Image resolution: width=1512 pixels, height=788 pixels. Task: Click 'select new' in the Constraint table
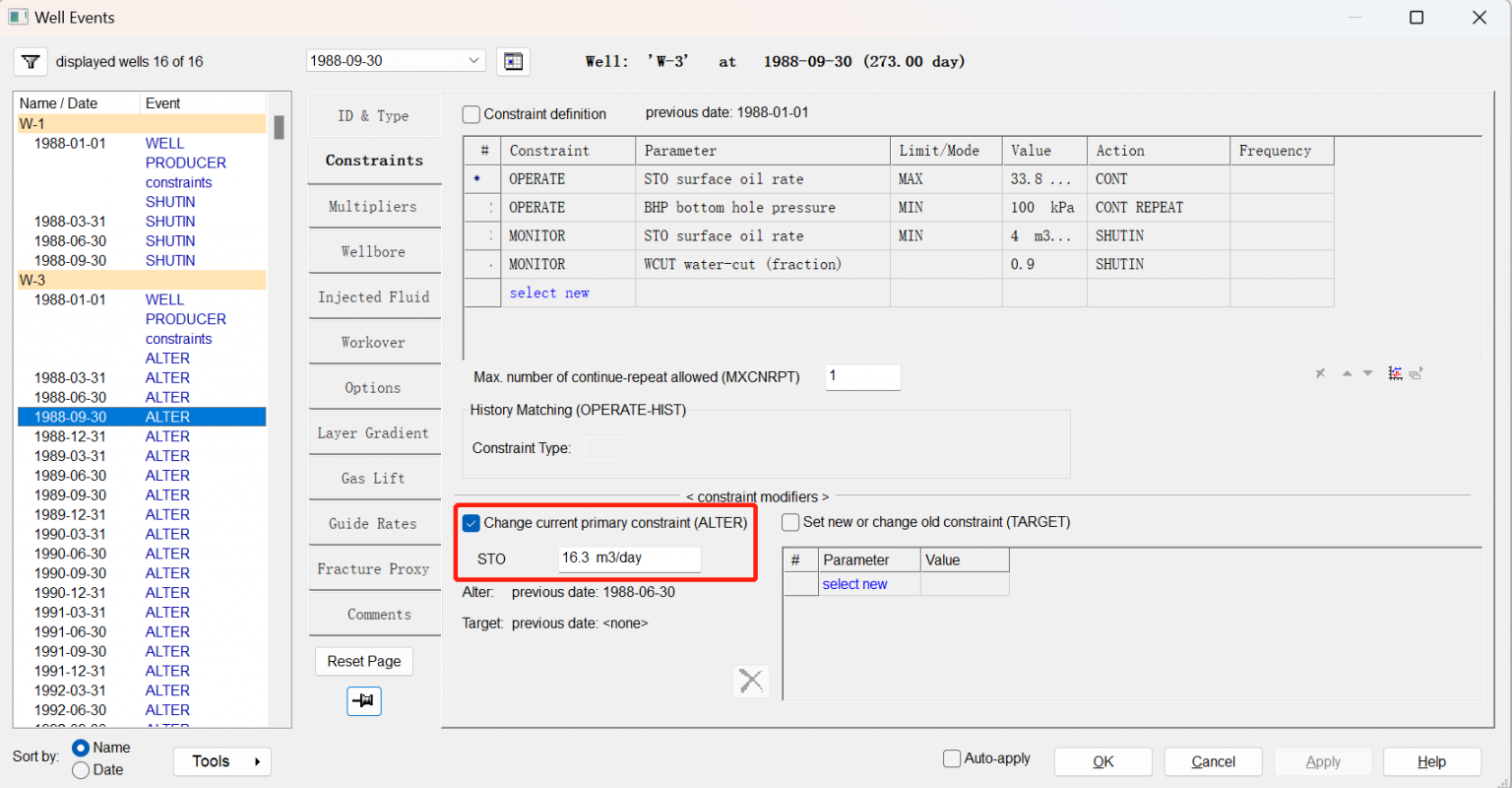point(549,293)
